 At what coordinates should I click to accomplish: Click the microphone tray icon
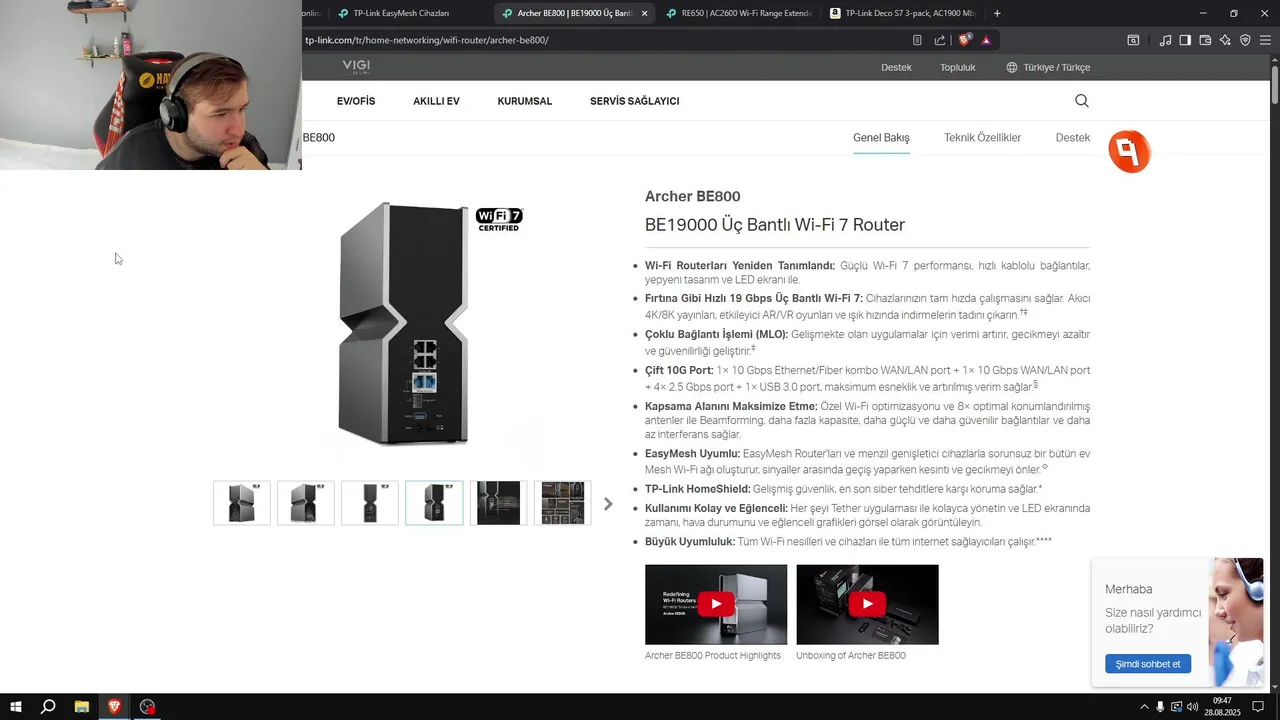(1160, 707)
